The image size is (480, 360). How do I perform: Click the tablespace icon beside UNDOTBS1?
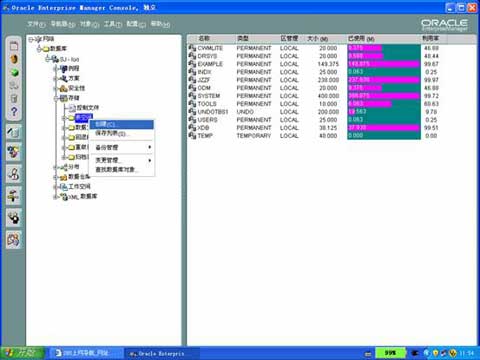(x=192, y=112)
